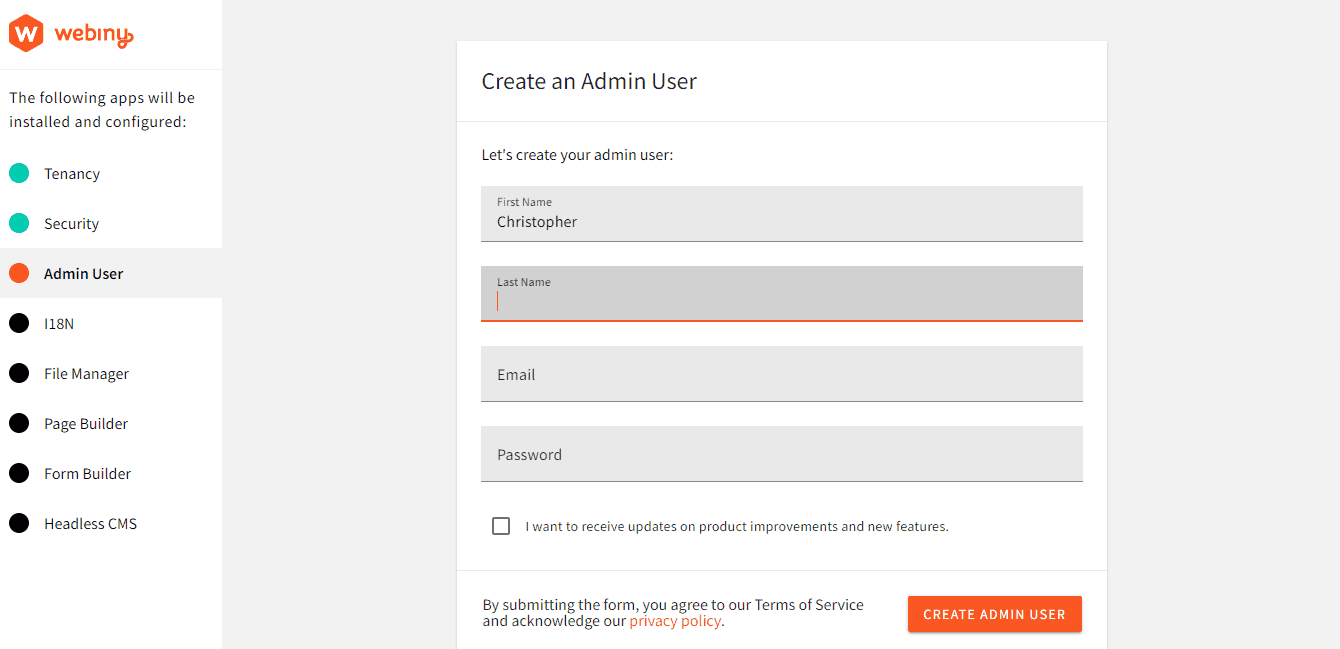Select the I18N step indicator circle
Image resolution: width=1340 pixels, height=649 pixels.
[18, 323]
